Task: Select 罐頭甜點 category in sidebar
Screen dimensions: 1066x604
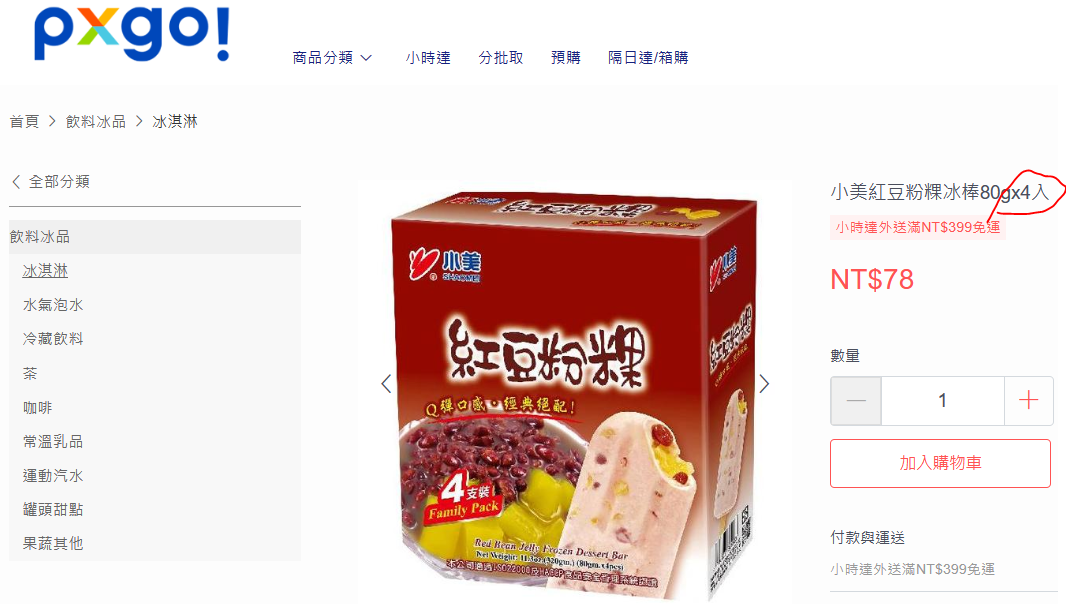Action: click(53, 509)
